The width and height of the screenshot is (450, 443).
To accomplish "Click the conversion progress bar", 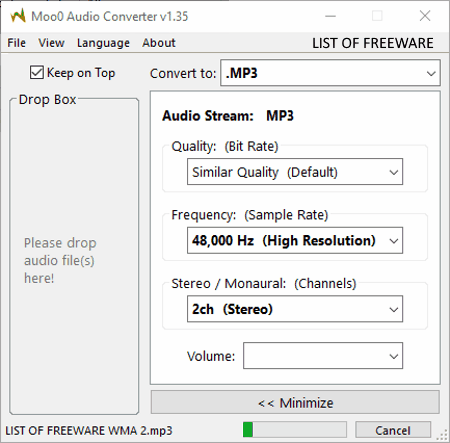I will point(295,429).
